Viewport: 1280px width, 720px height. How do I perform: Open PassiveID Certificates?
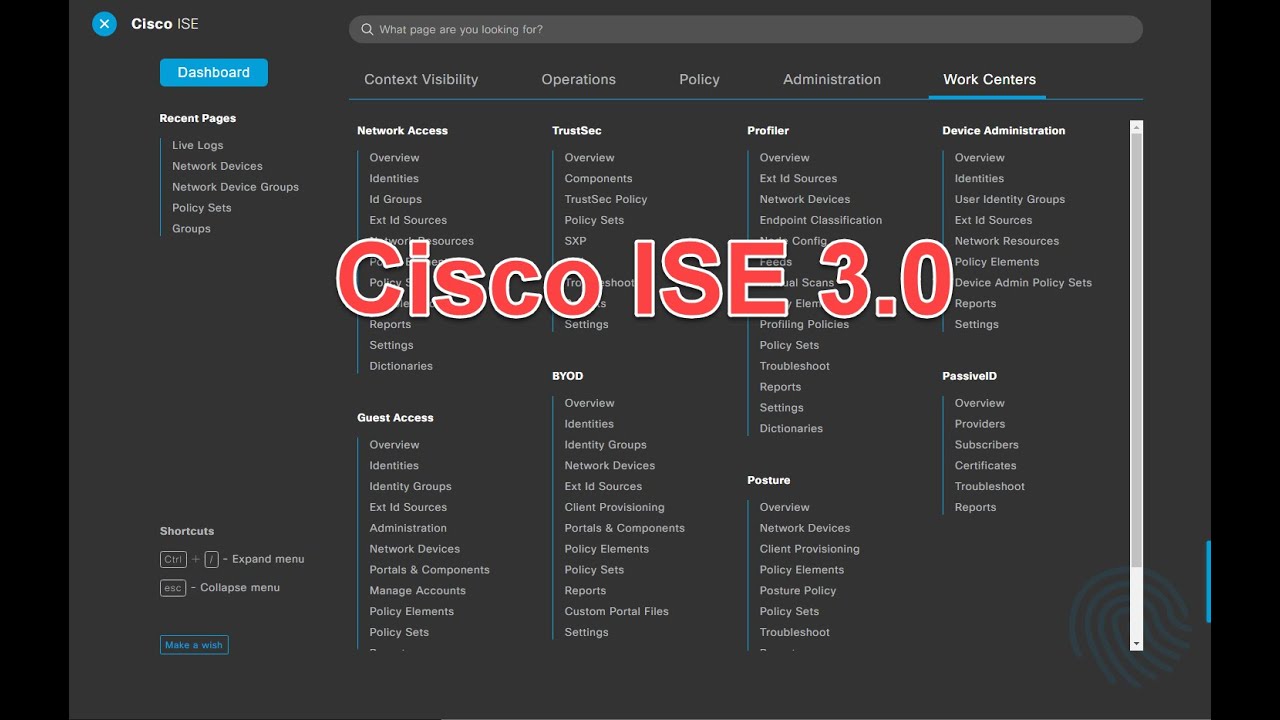pyautogui.click(x=985, y=466)
